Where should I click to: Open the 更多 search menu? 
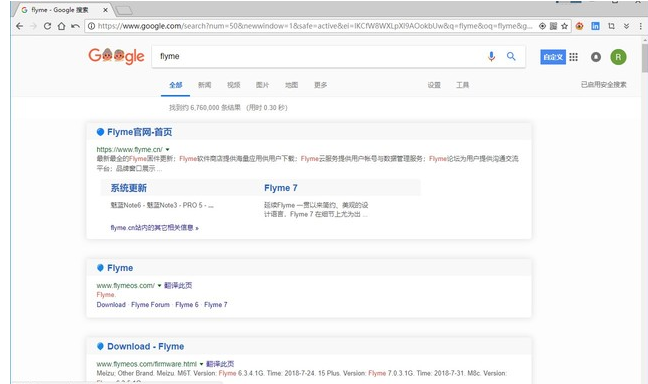[x=321, y=85]
